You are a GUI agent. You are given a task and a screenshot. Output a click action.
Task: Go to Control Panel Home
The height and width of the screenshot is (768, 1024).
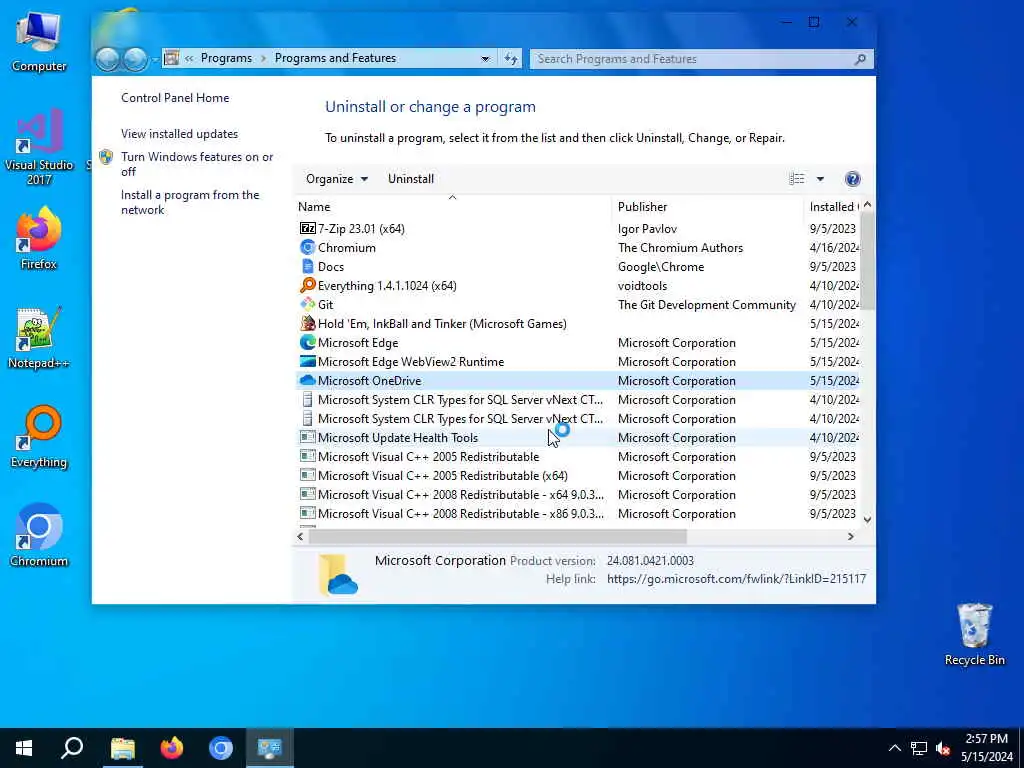point(175,98)
